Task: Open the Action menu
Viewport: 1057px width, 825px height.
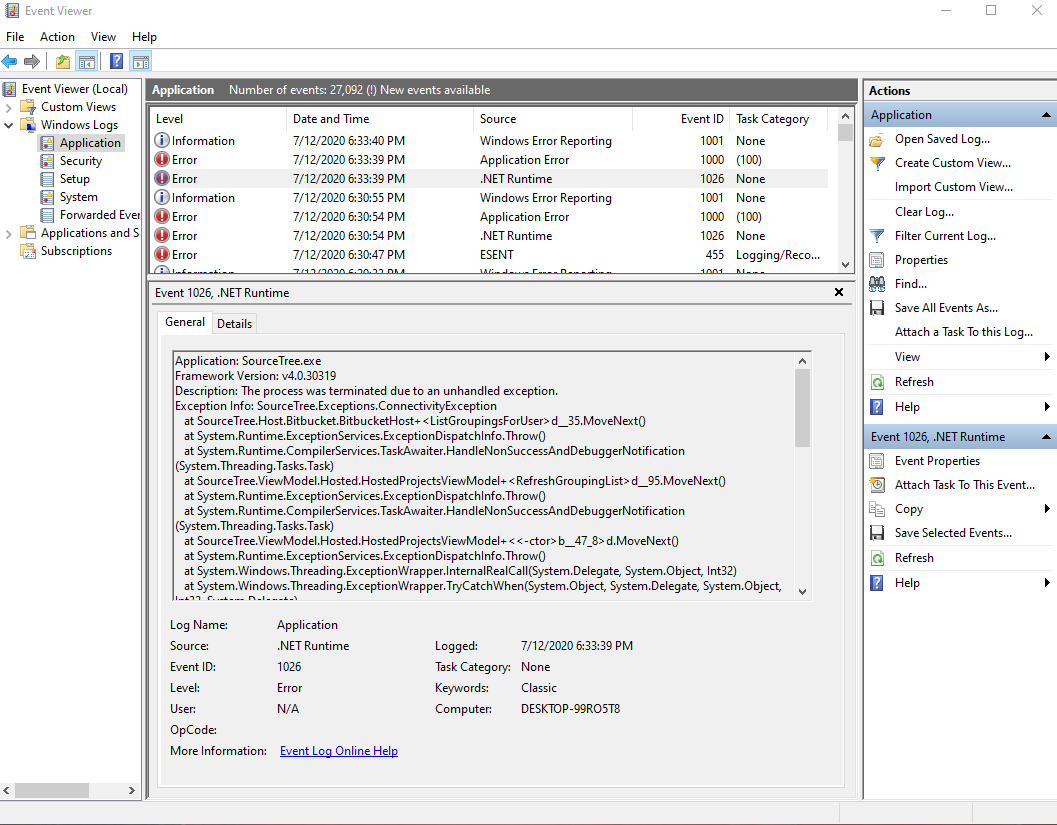Action: (57, 37)
